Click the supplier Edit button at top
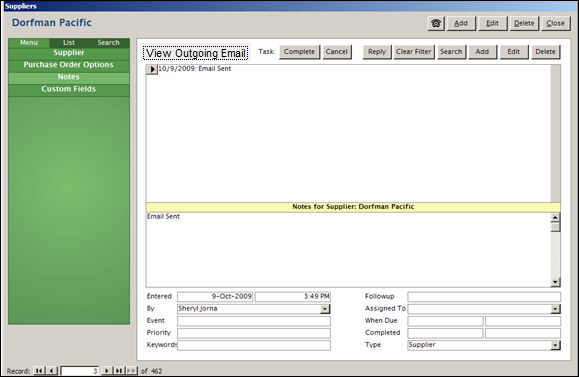This screenshot has width=579, height=377. click(492, 23)
